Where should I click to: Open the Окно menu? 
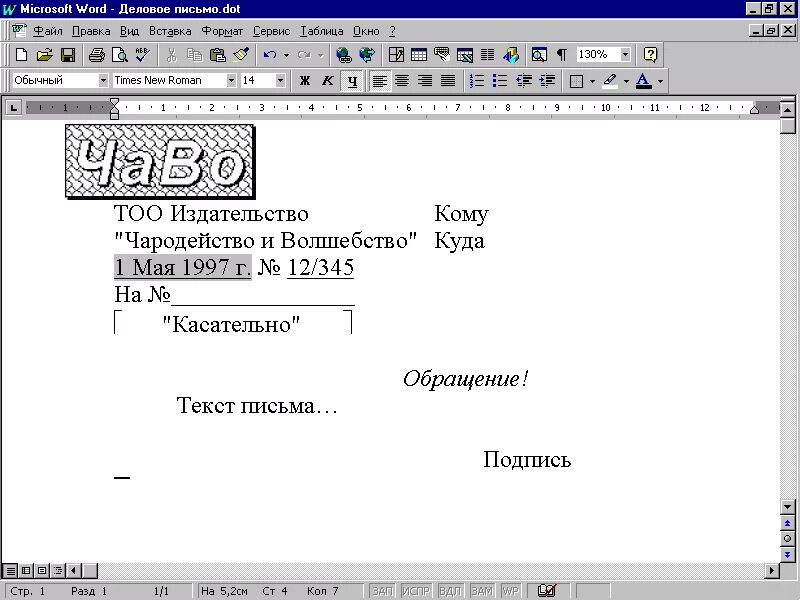pyautogui.click(x=366, y=31)
